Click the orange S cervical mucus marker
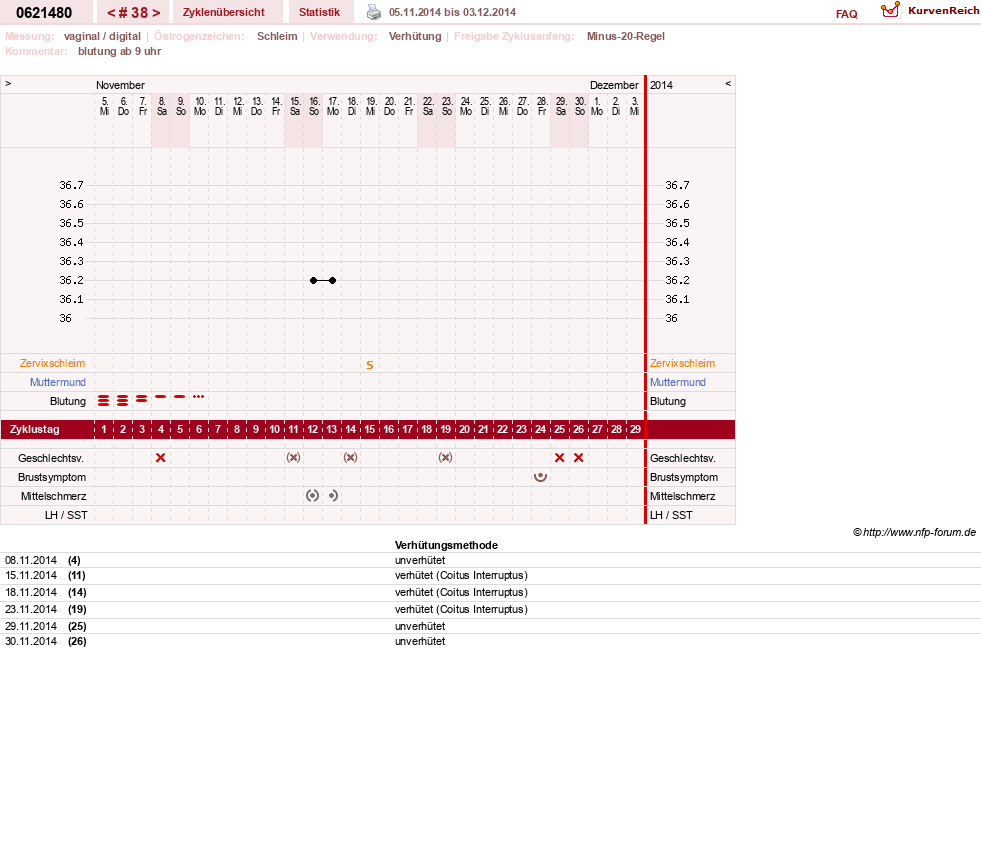Screen dimensions: 981x864 370,365
